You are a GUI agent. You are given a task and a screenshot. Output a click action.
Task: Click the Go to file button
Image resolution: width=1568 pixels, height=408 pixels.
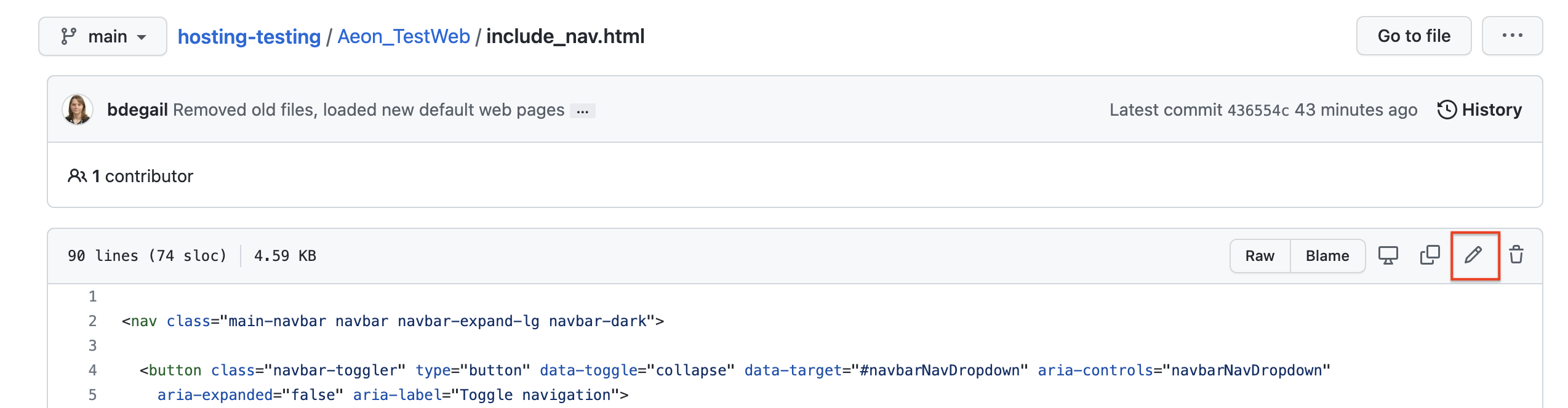point(1413,36)
